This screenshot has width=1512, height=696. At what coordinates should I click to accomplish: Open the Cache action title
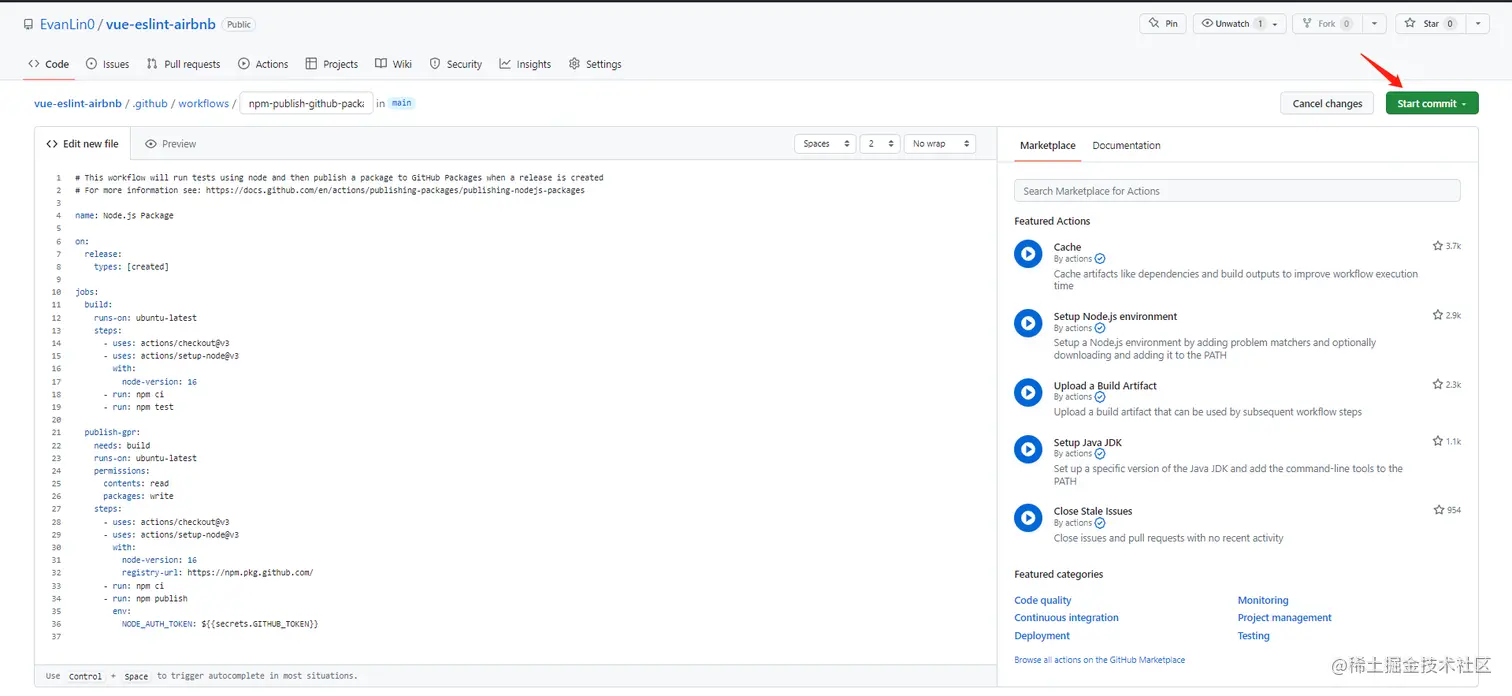coord(1067,247)
